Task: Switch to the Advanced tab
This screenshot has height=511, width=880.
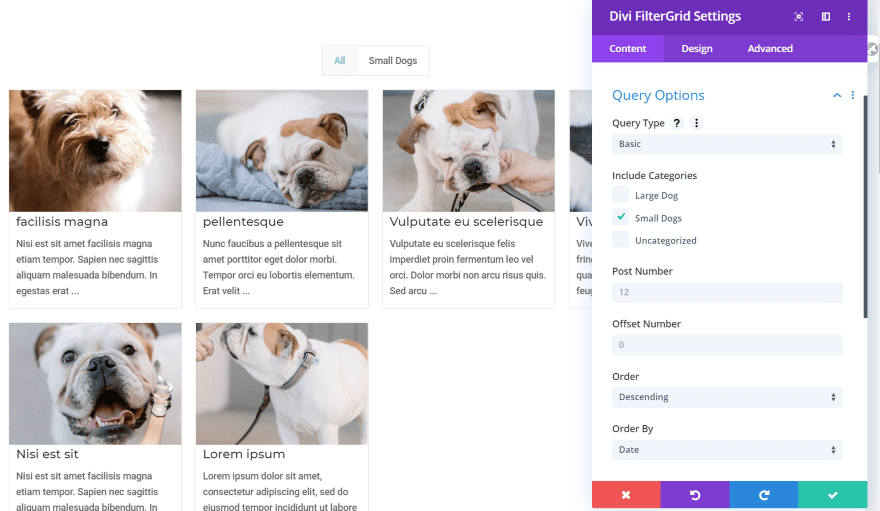Action: coord(770,49)
